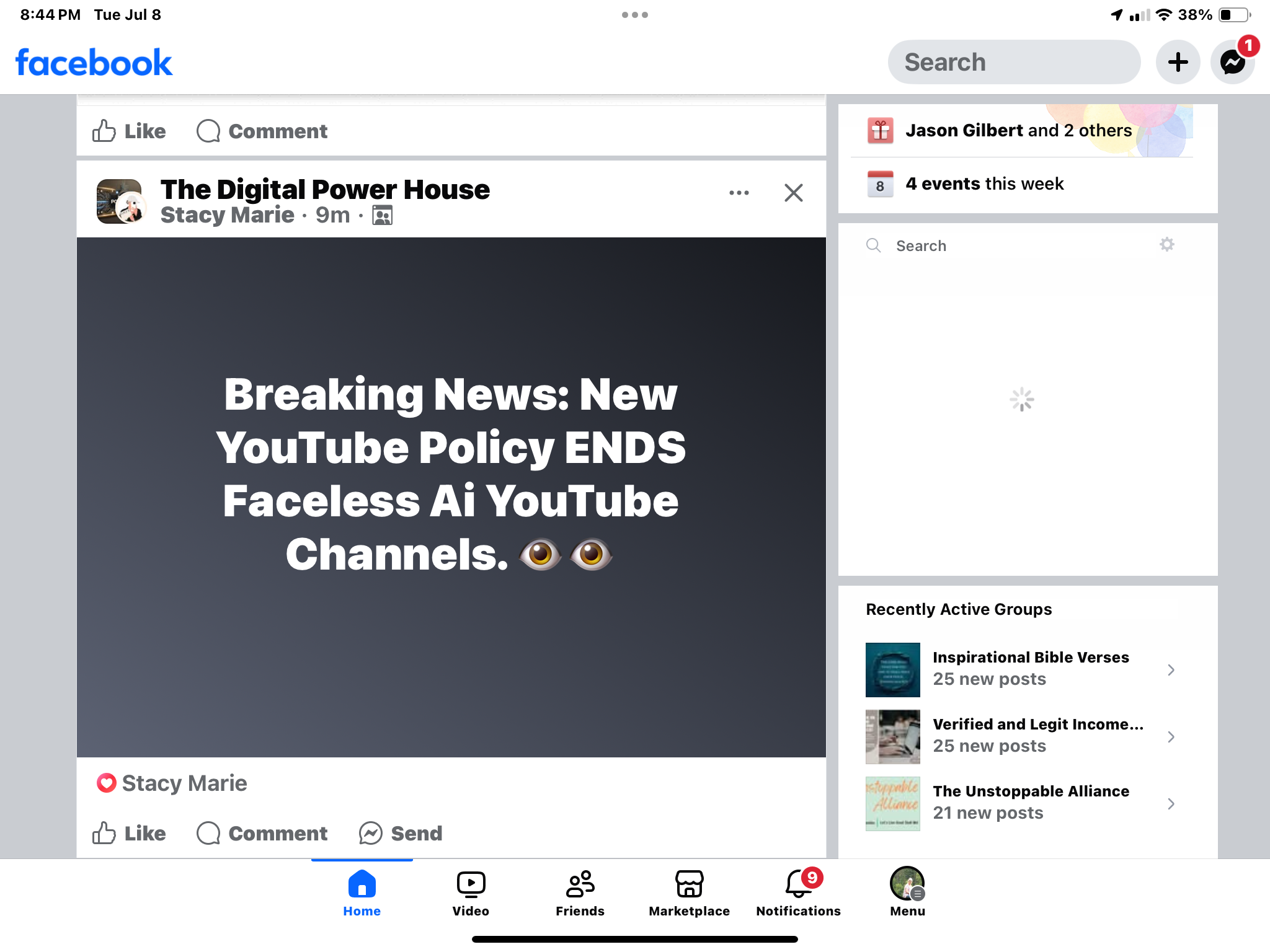Expand The Unstoppable Alliance group chevron
The height and width of the screenshot is (952, 1270).
click(1171, 803)
